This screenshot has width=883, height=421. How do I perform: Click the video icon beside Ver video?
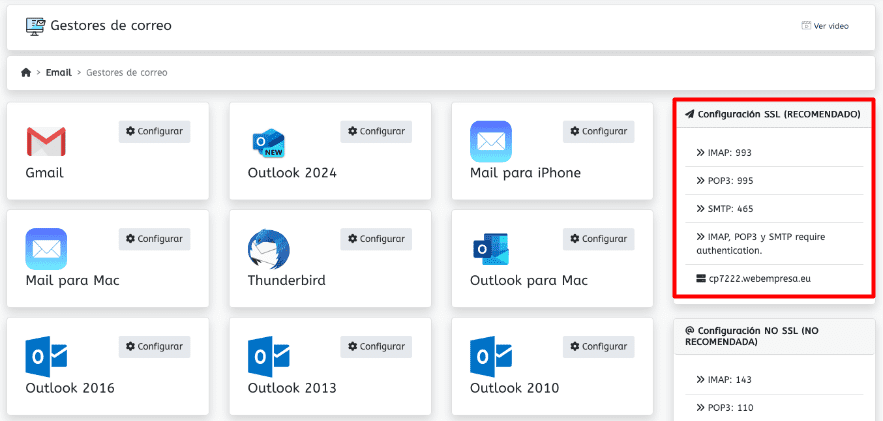[806, 26]
